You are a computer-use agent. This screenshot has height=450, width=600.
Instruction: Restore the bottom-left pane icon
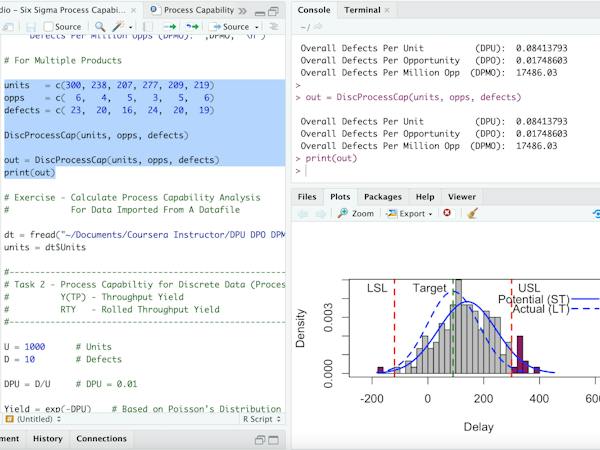[x=260, y=440]
